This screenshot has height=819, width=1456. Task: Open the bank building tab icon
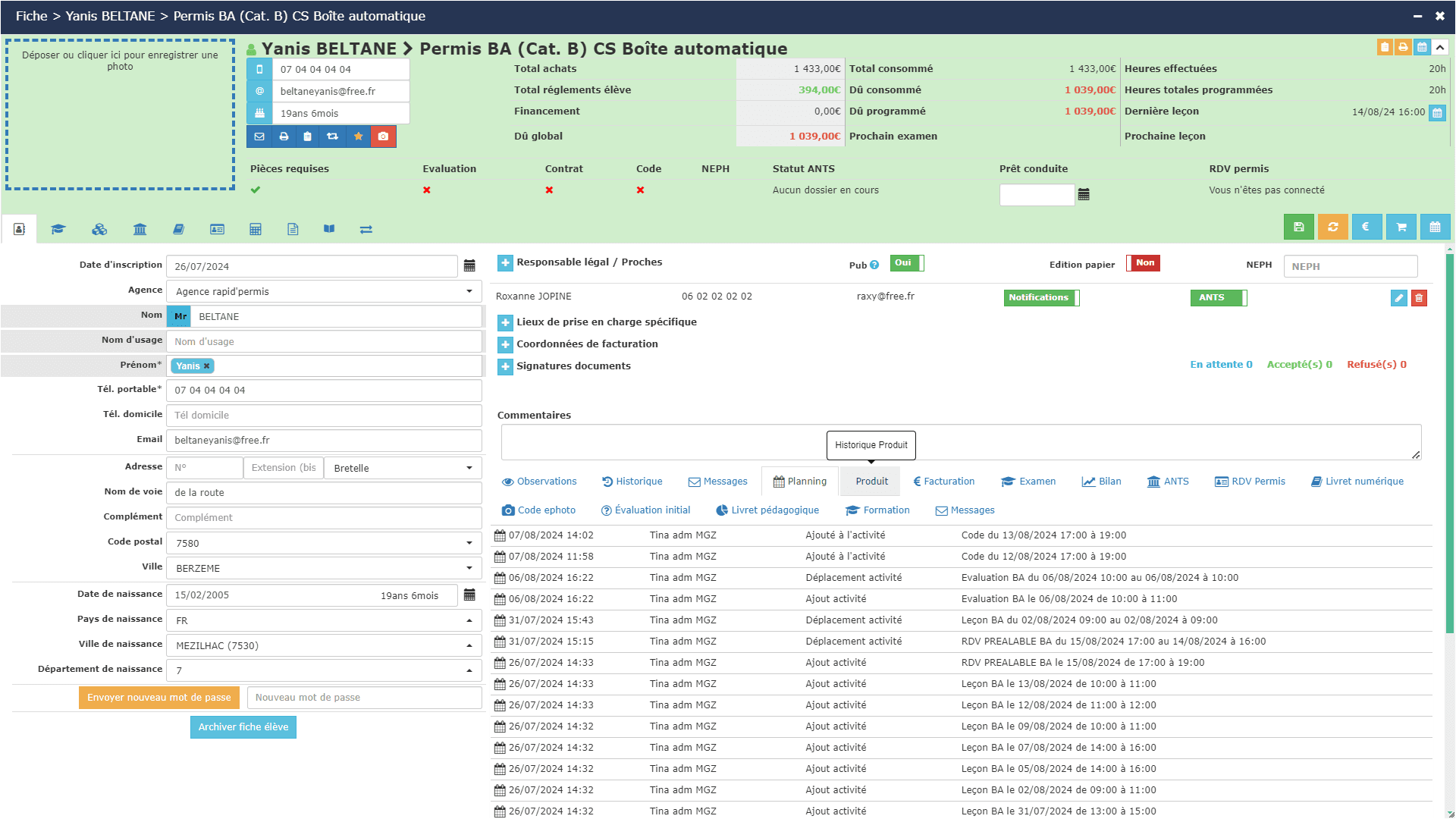(140, 229)
